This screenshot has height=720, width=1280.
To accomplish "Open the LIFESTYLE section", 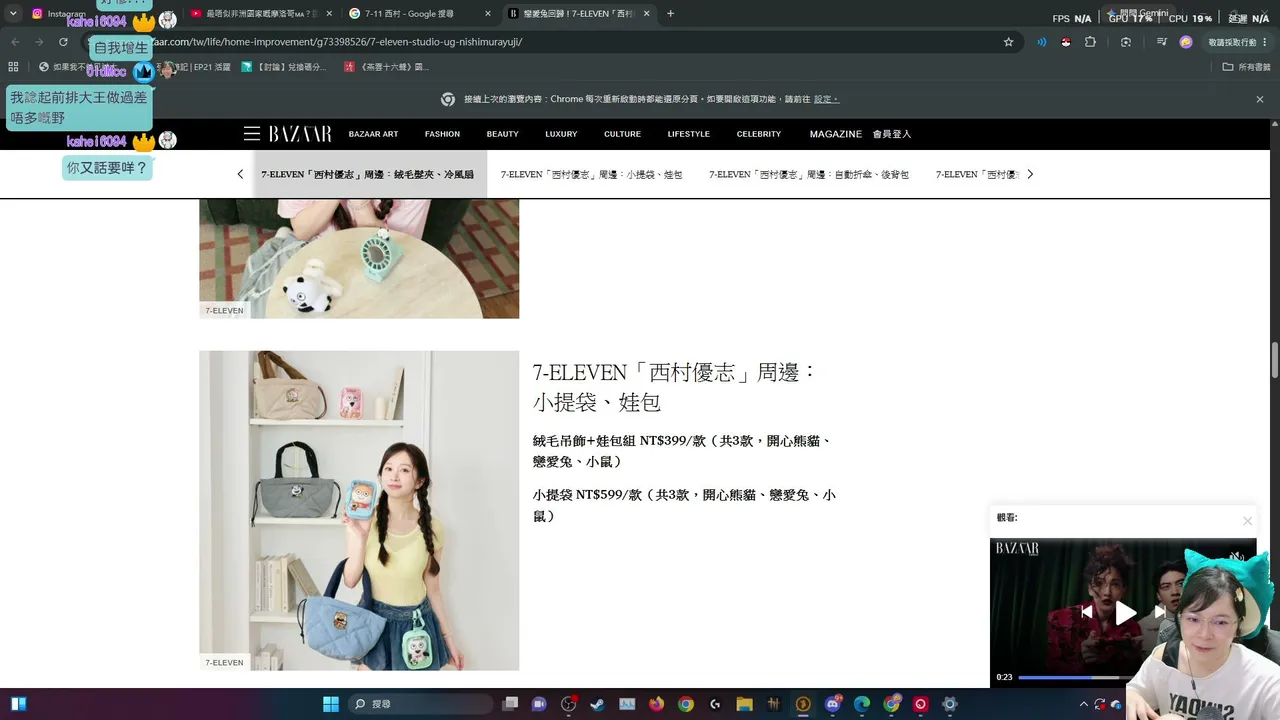I will click(x=689, y=134).
